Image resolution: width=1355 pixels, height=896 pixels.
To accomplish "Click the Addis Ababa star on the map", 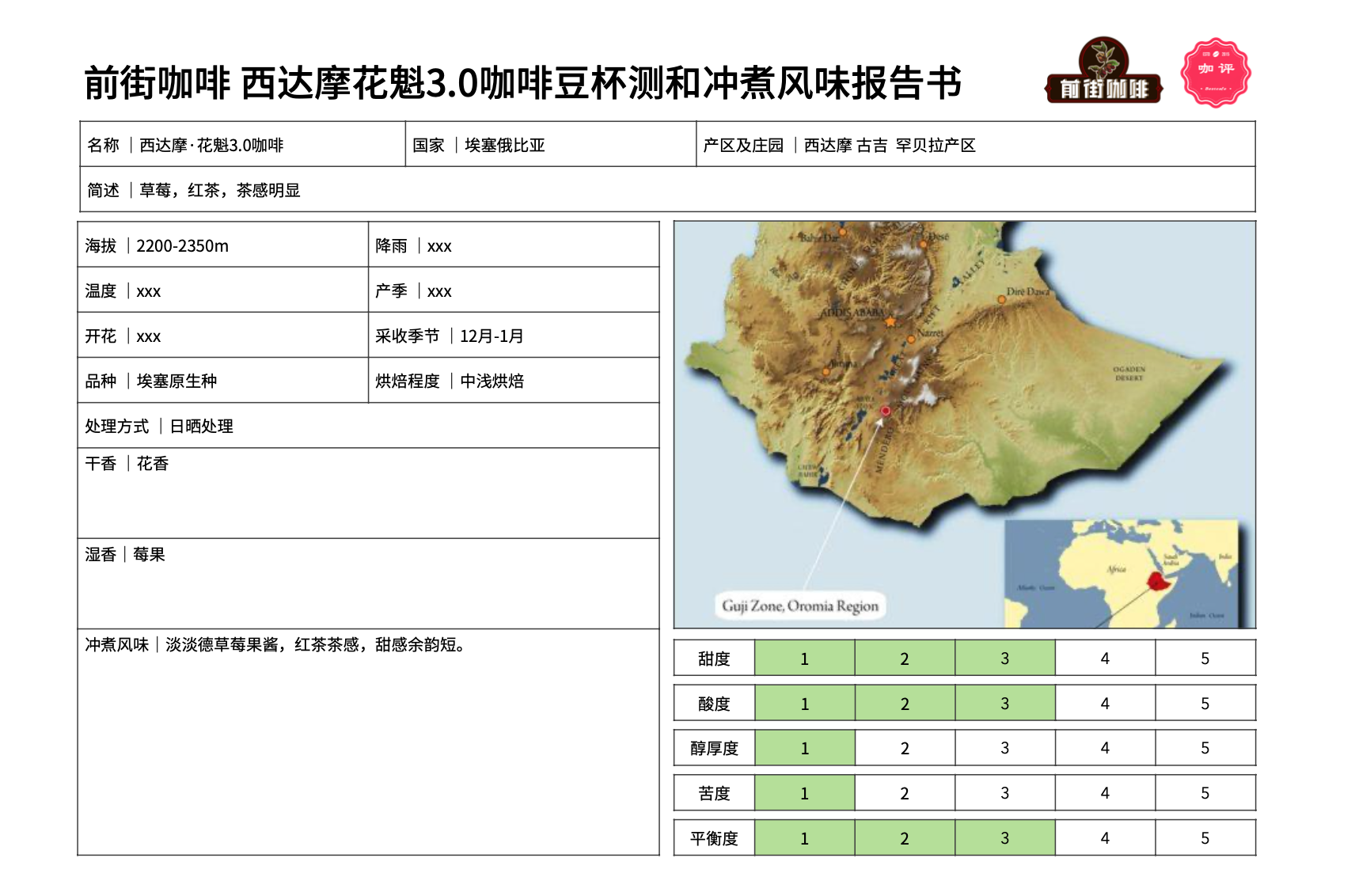I will click(x=890, y=322).
